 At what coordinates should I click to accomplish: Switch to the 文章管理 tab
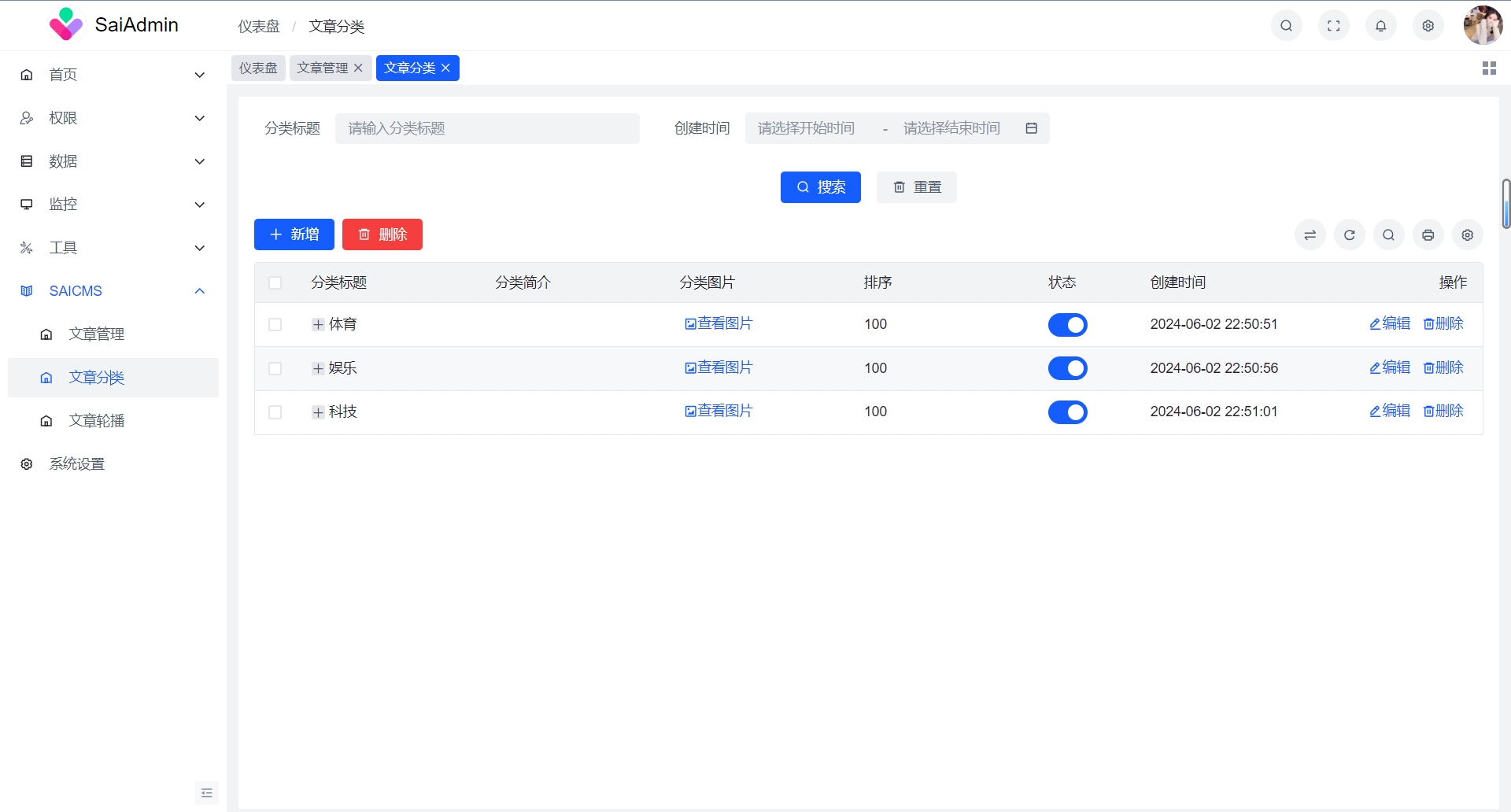click(322, 68)
